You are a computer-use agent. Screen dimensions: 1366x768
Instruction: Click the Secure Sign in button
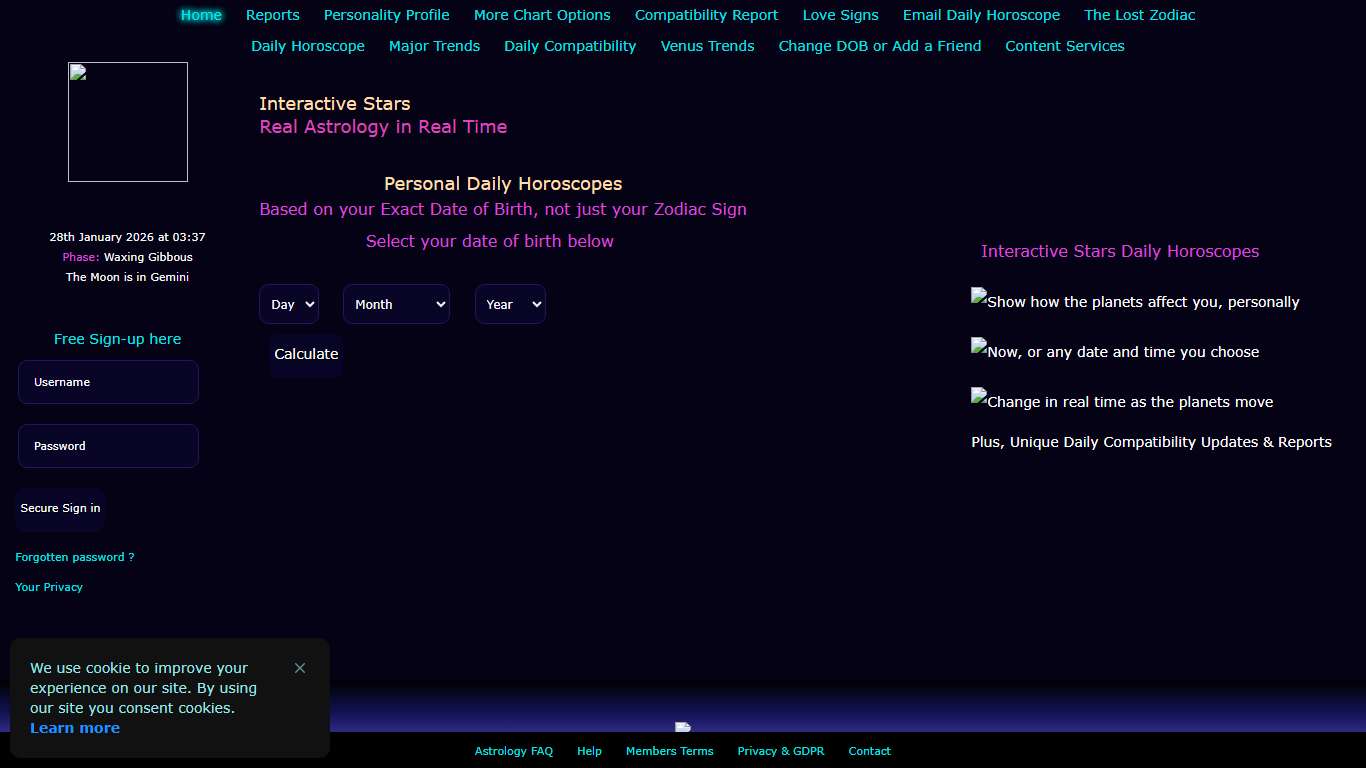point(60,508)
